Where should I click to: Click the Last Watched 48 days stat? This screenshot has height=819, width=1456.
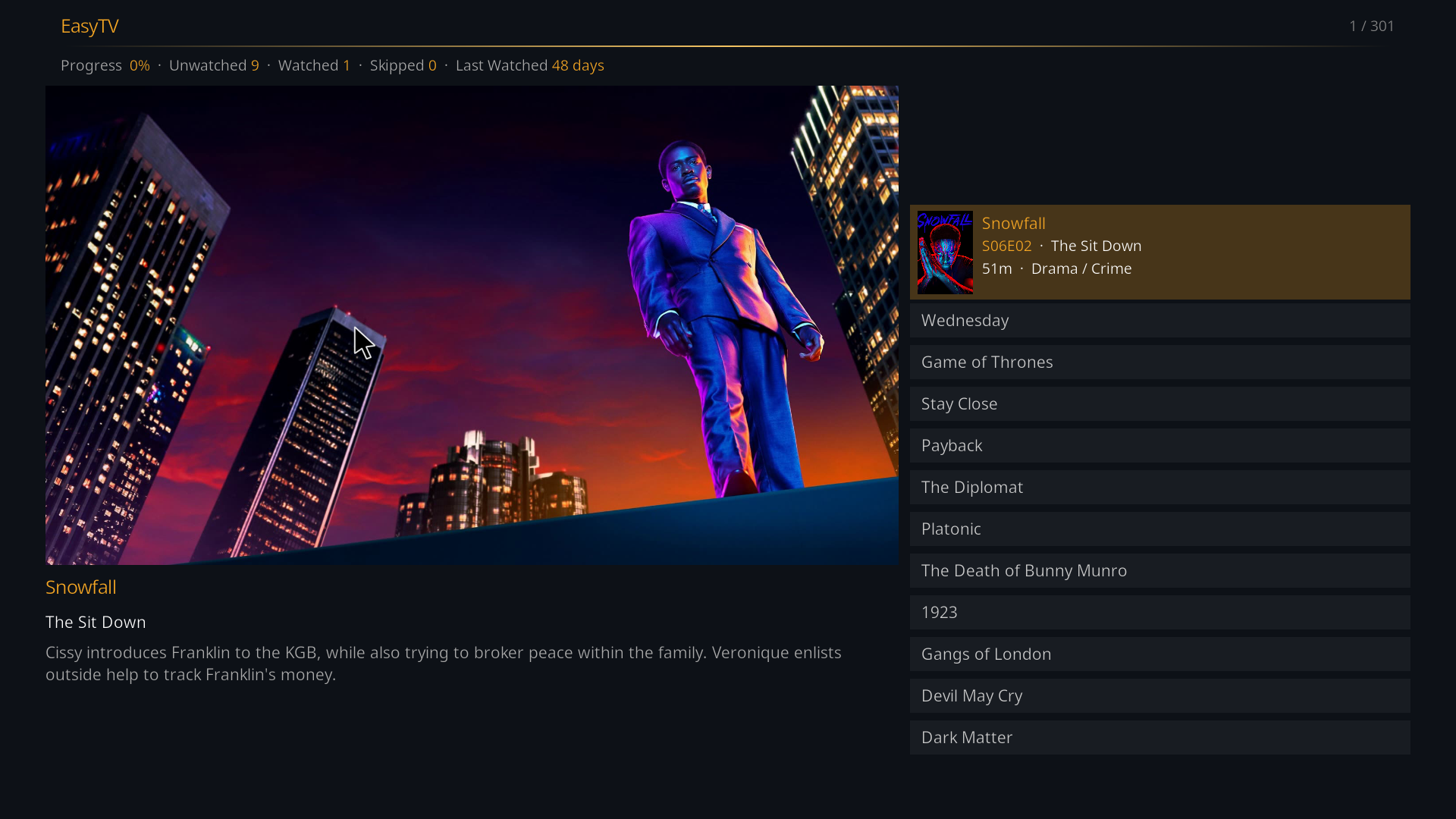coord(530,66)
